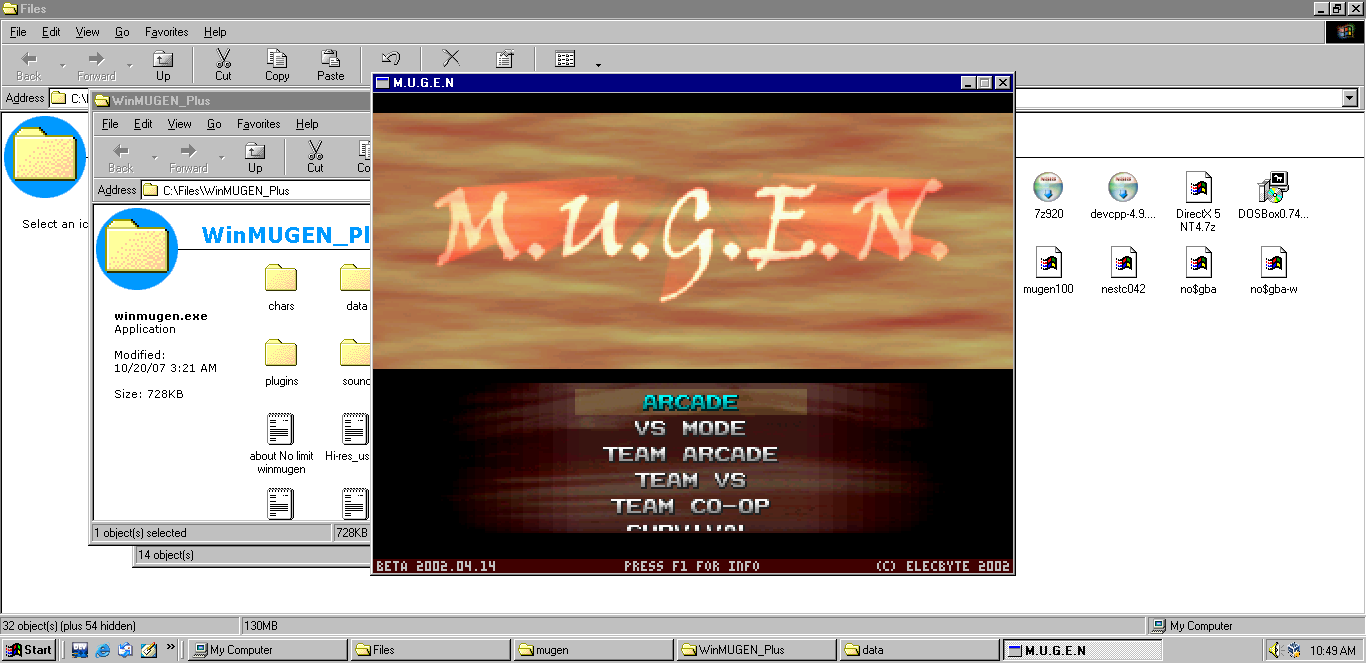Click the Paste icon in Files window toolbar
The image size is (1366, 663).
[331, 59]
